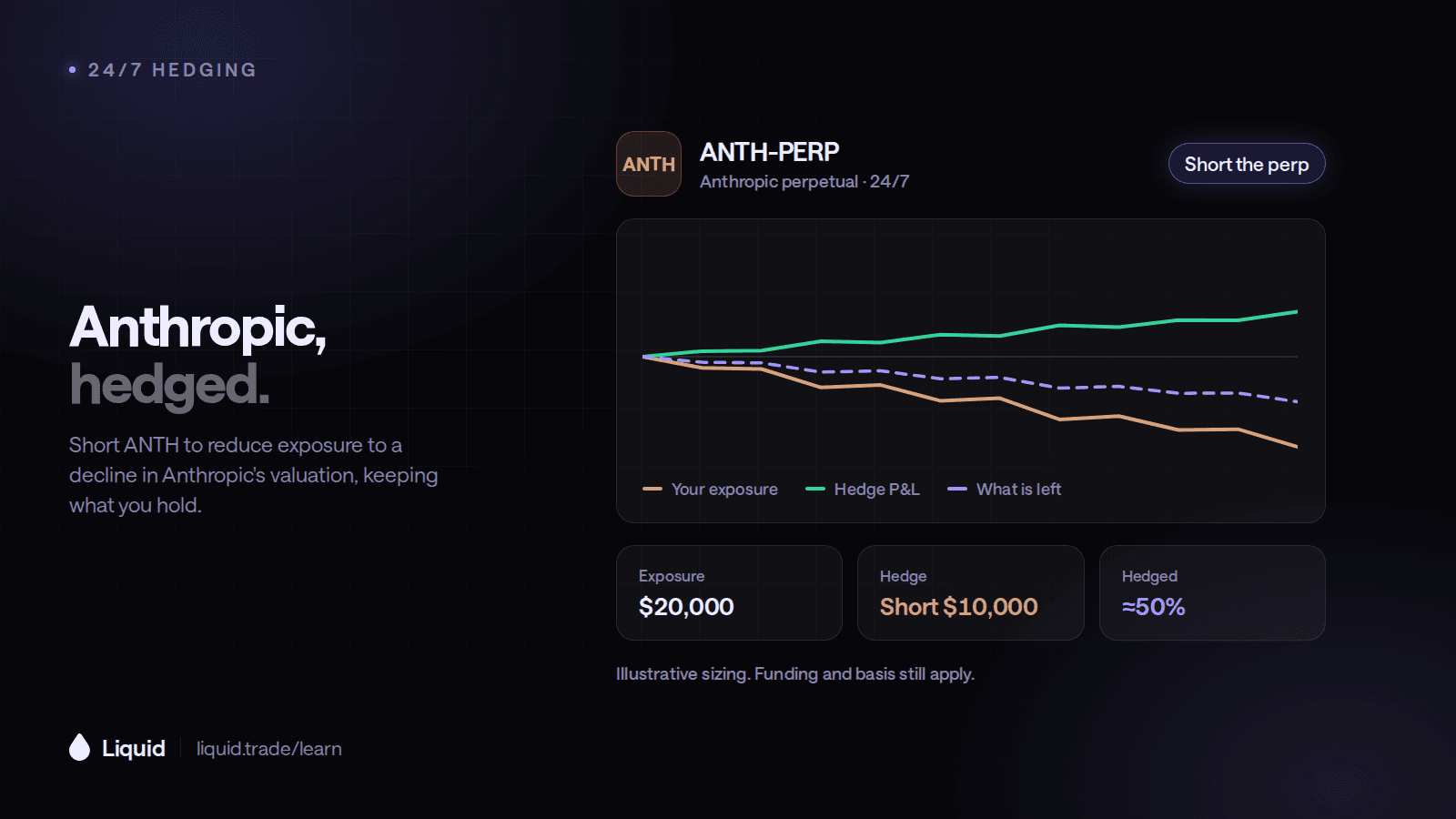Click the ANTH ticker badge icon
Viewport: 1456px width, 819px height.
click(649, 164)
